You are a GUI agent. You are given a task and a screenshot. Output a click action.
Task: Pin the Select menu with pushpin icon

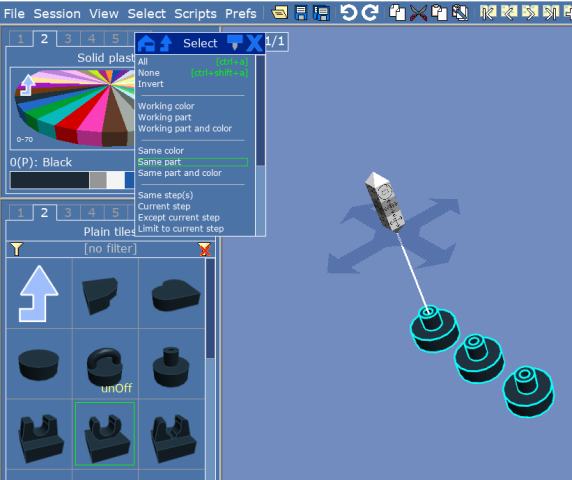click(235, 43)
